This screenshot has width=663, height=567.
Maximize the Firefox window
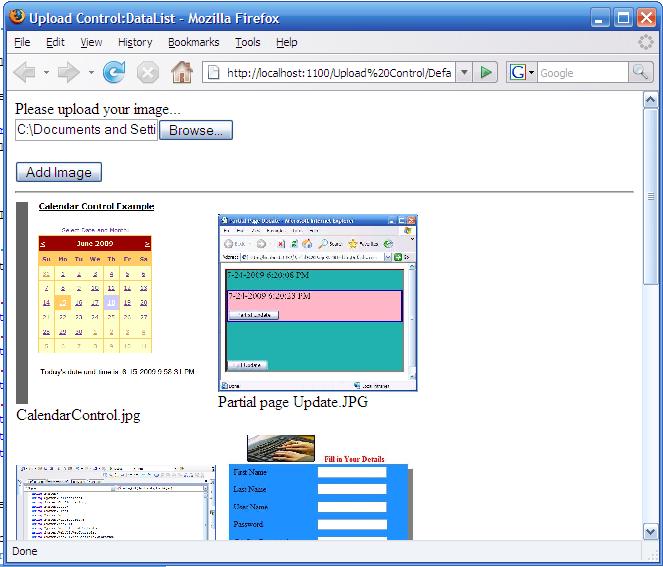(623, 18)
